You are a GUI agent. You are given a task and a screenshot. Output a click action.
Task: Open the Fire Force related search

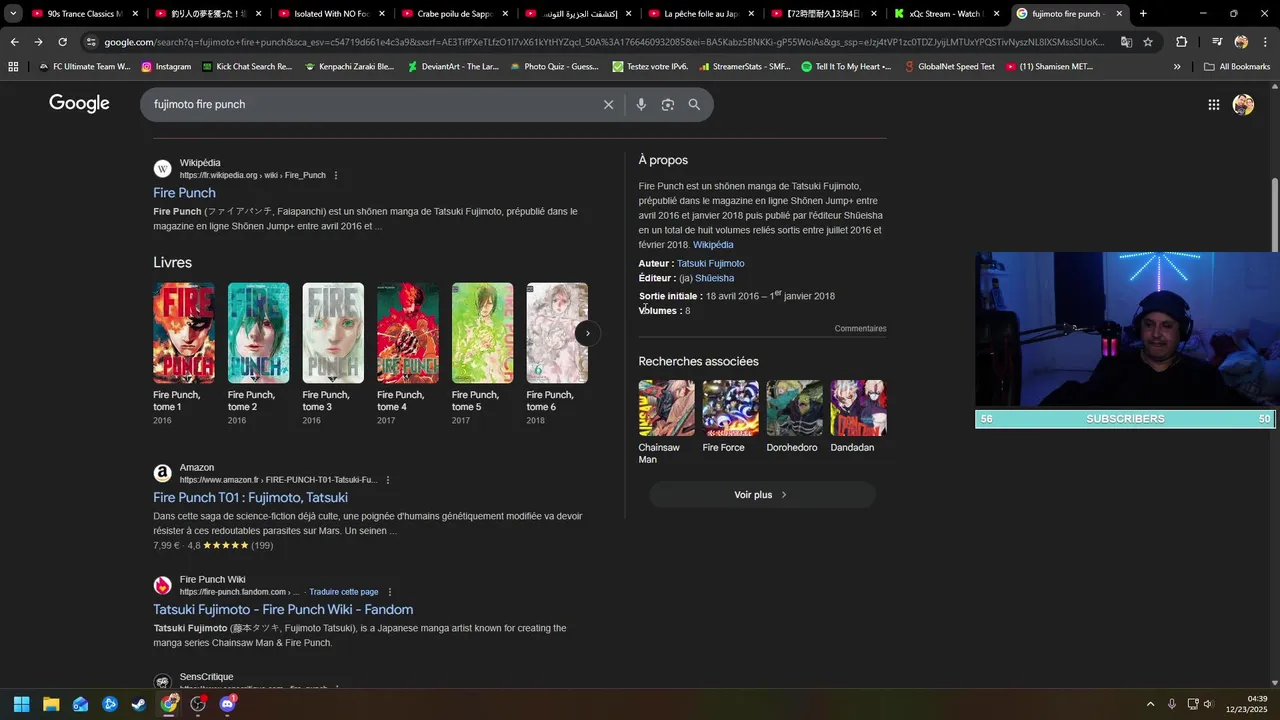point(731,417)
